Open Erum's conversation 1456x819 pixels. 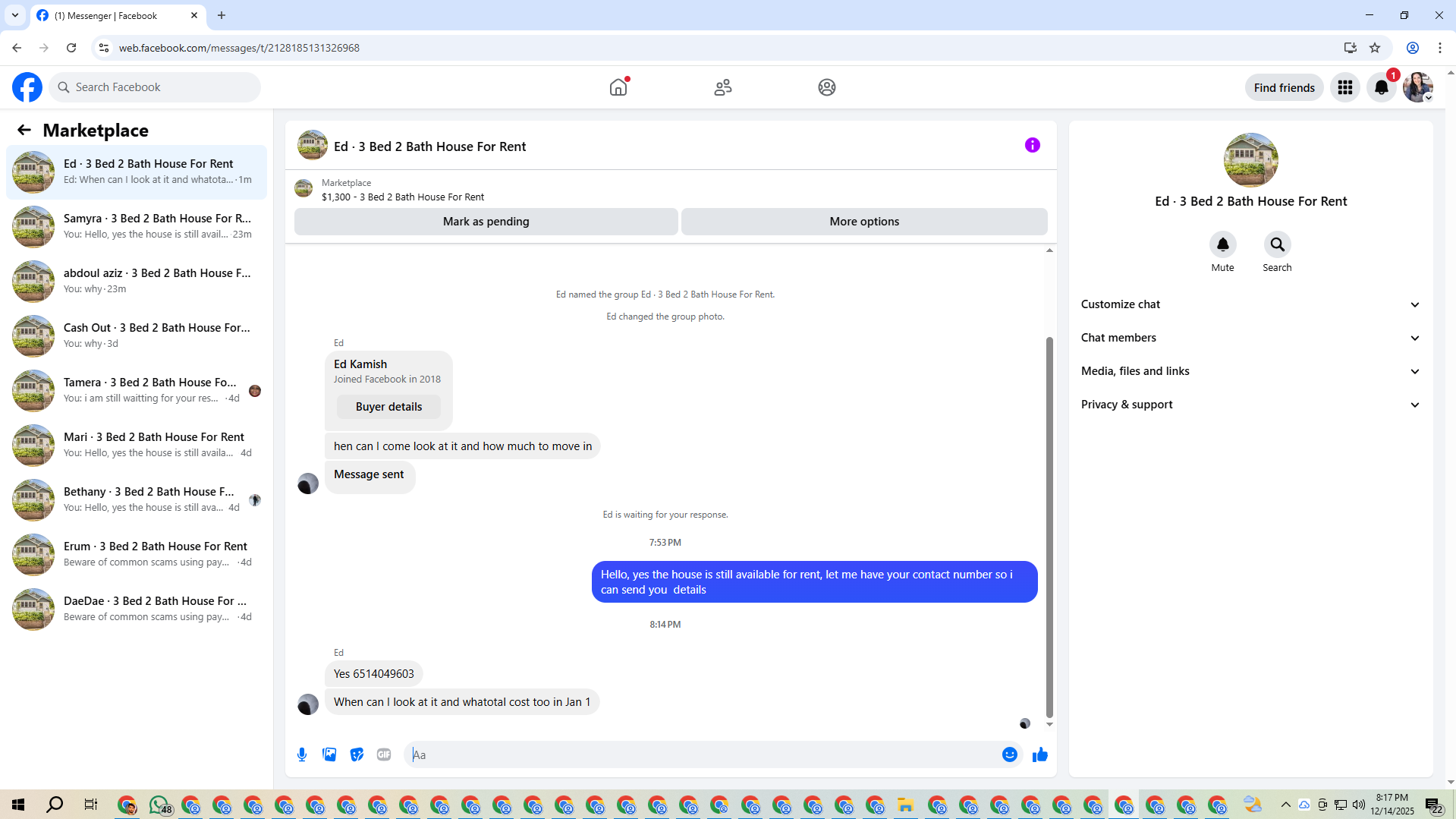tap(137, 555)
